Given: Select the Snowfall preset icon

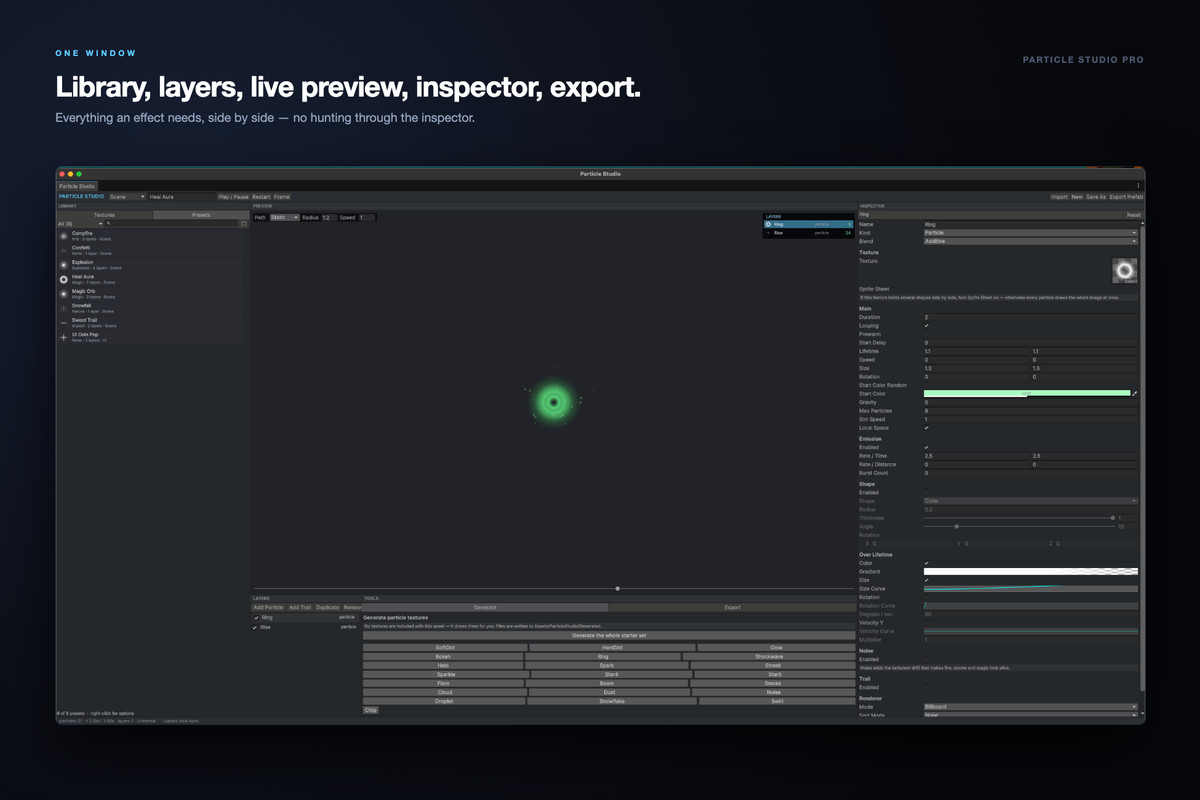Looking at the screenshot, I should (64, 308).
